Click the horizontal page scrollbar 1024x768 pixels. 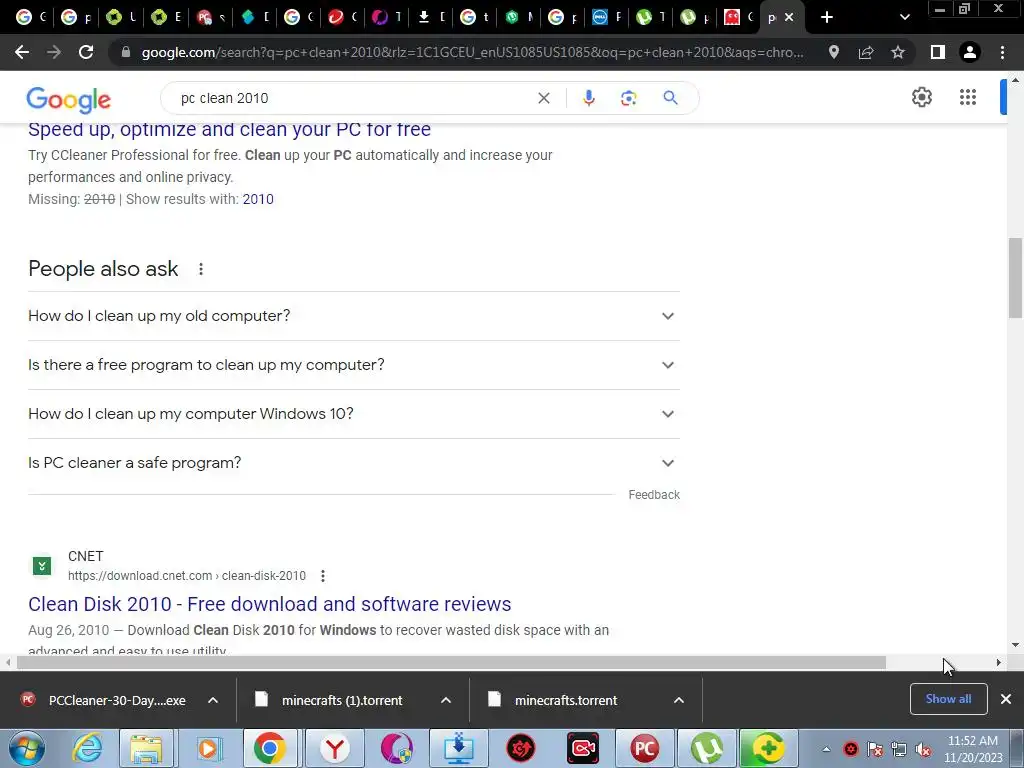[451, 662]
